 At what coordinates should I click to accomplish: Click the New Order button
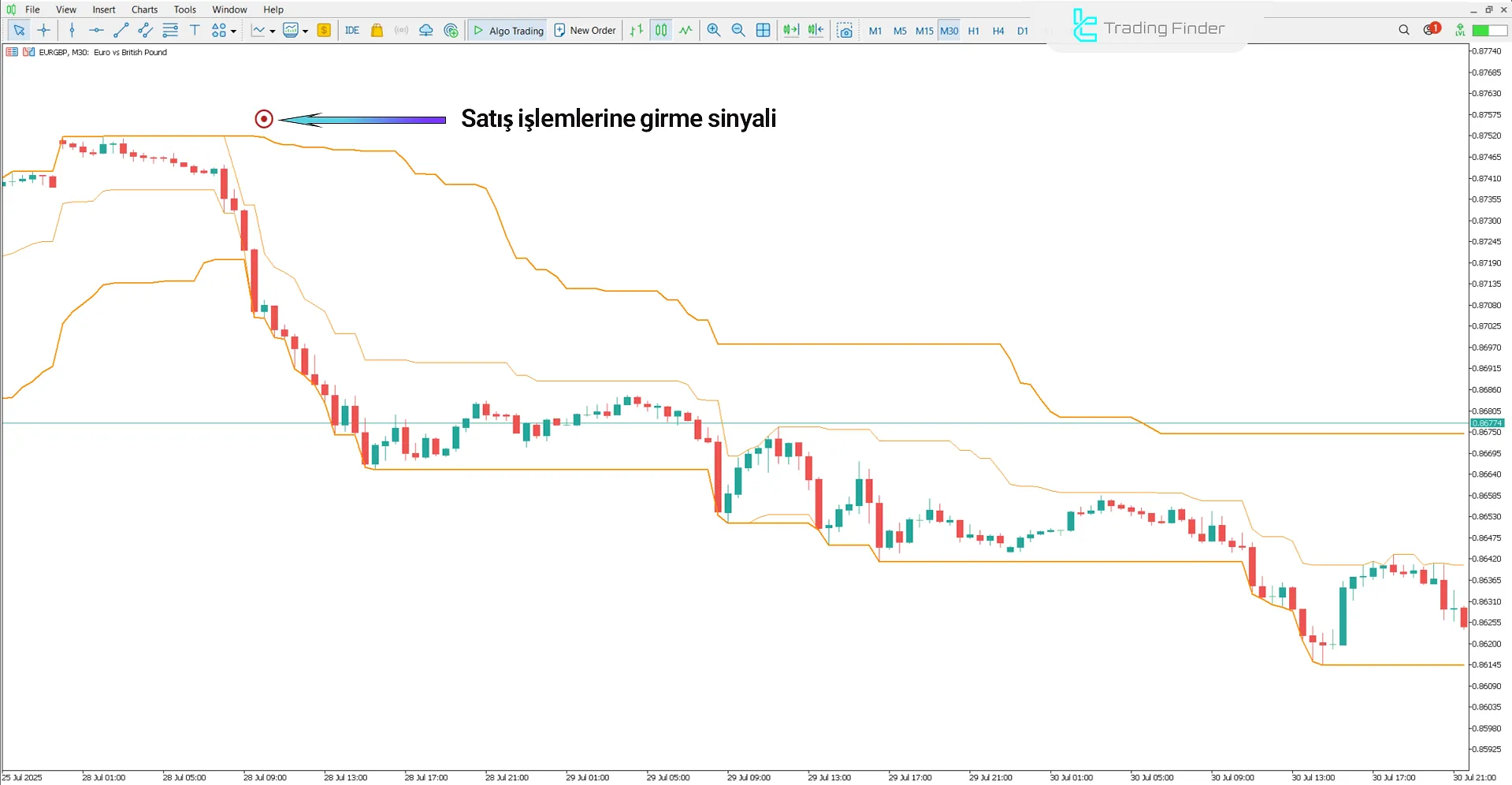[585, 30]
